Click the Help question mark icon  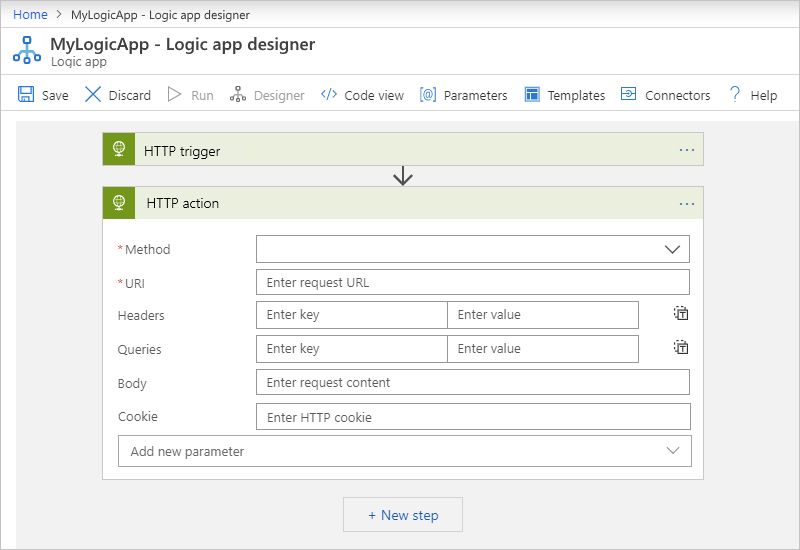tap(735, 95)
